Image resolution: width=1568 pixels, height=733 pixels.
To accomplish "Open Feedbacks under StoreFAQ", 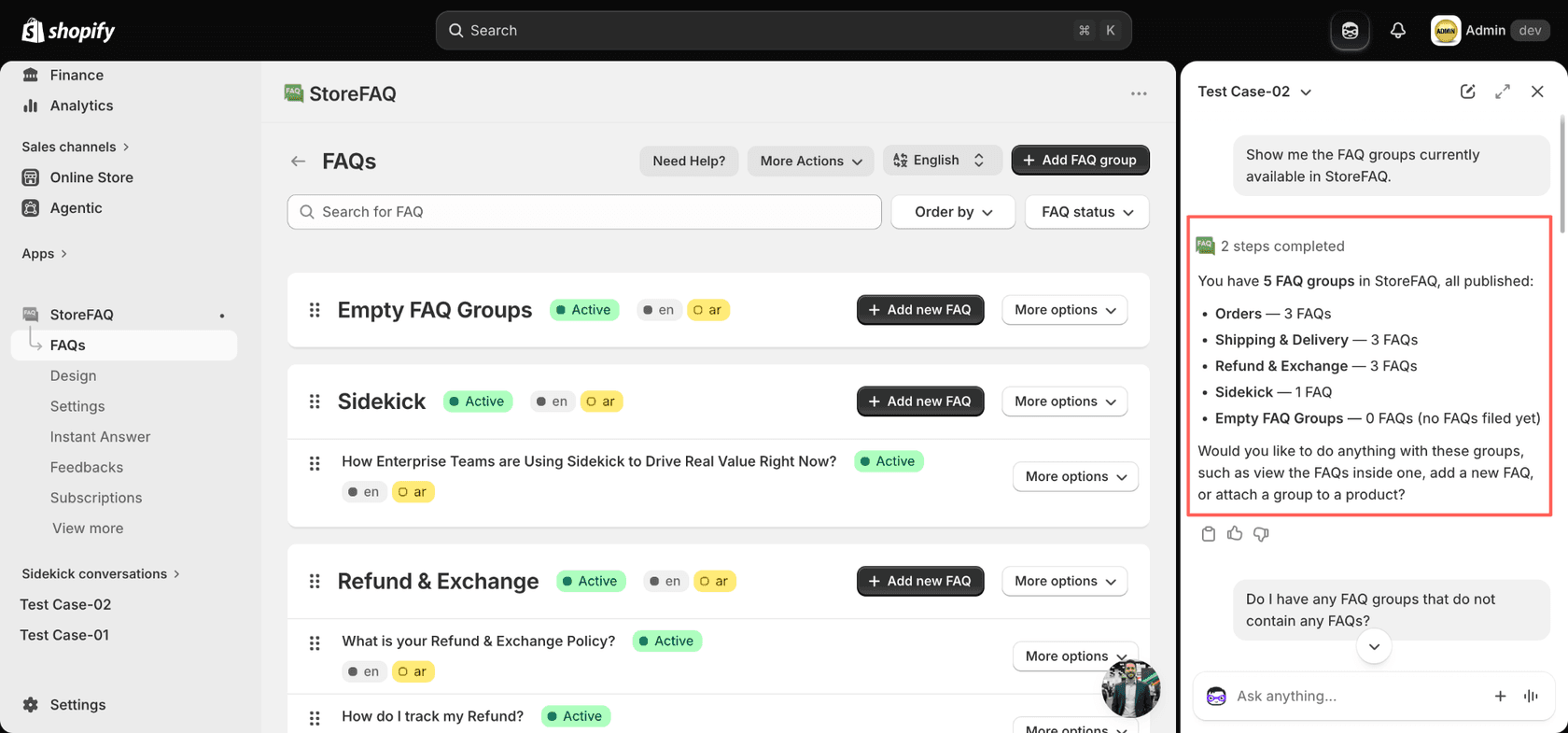I will (87, 467).
